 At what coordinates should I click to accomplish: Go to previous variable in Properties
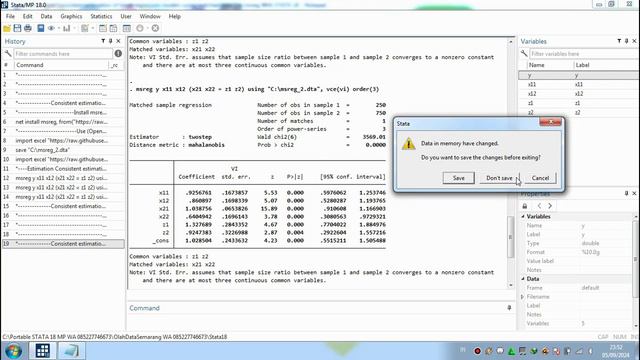539,206
